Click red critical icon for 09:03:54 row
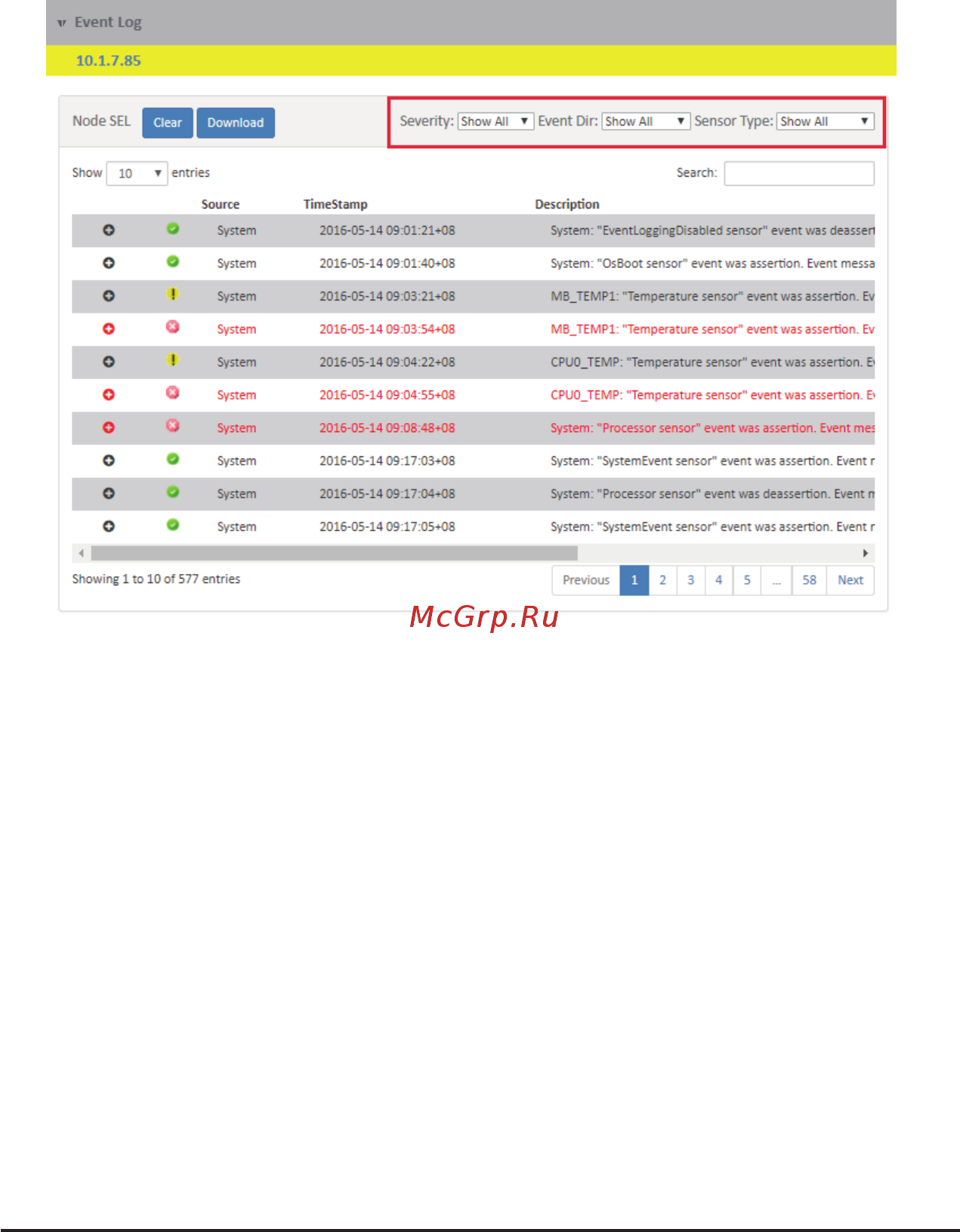 click(173, 326)
